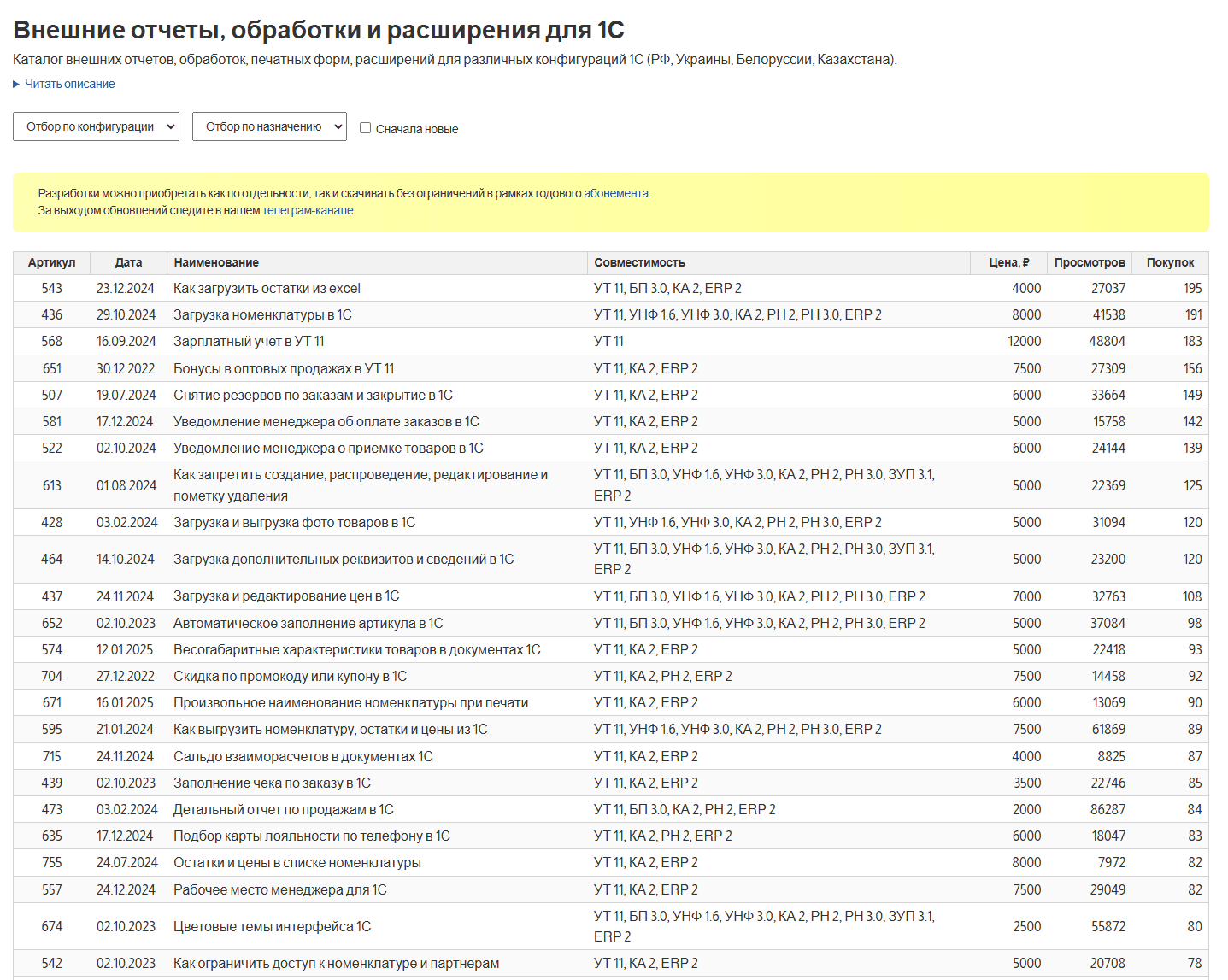Enable the "Сначала новые" checkbox
1228x980 pixels.
[365, 128]
